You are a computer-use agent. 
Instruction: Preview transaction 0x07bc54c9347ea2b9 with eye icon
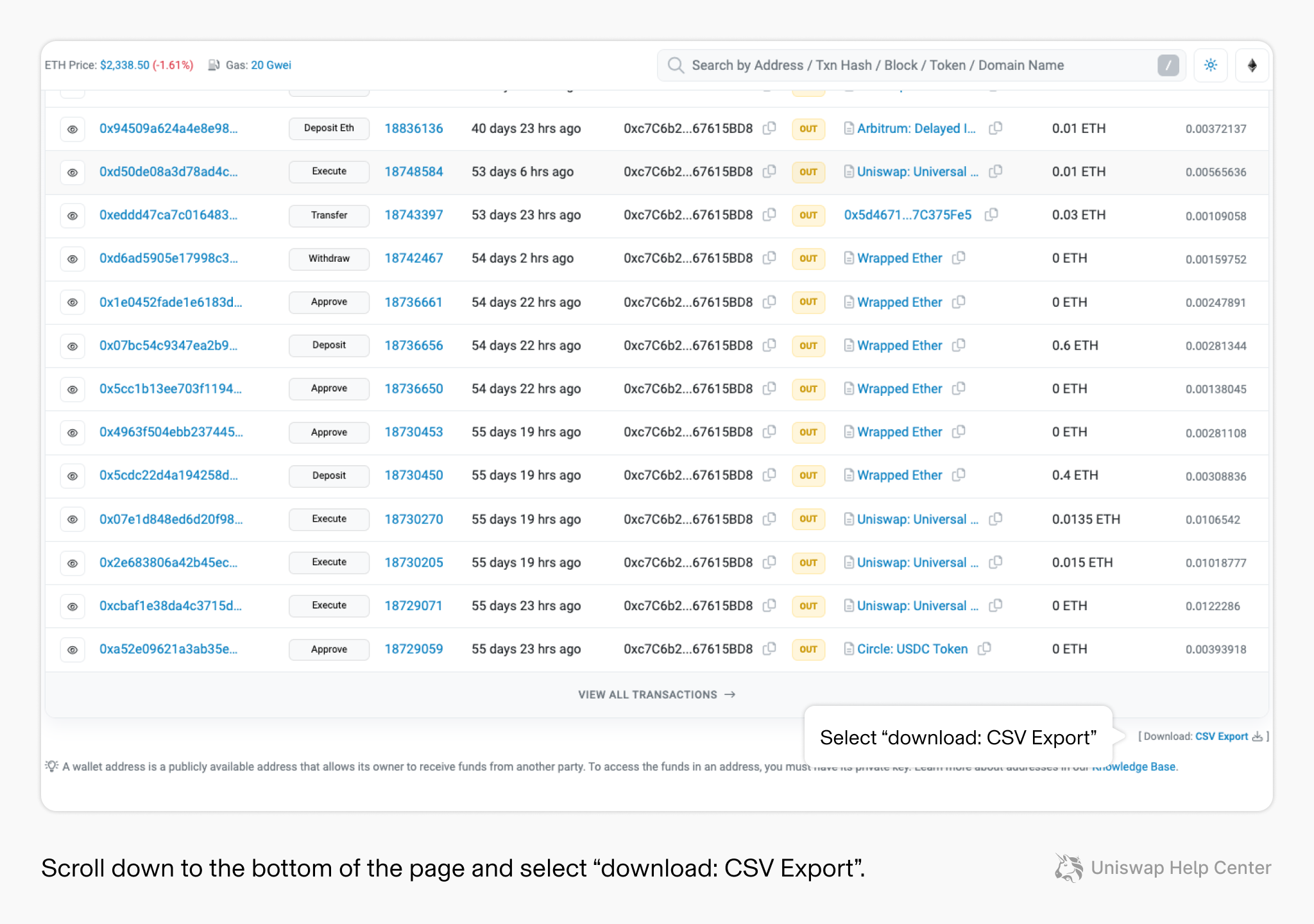[73, 346]
